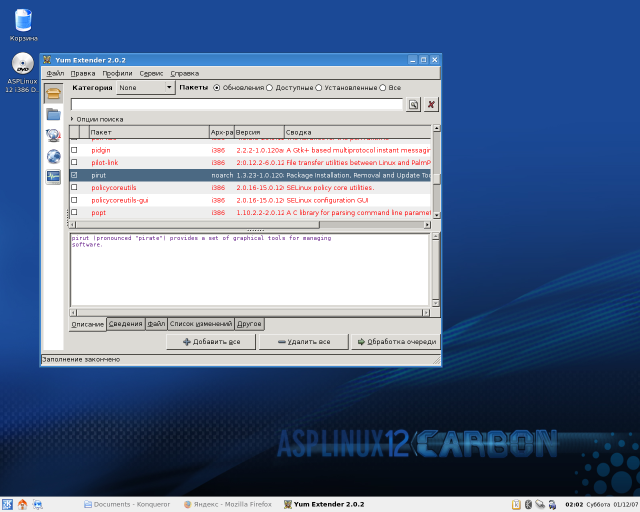Select the Available packages radio button
This screenshot has width=640, height=512.
pyautogui.click(x=269, y=88)
